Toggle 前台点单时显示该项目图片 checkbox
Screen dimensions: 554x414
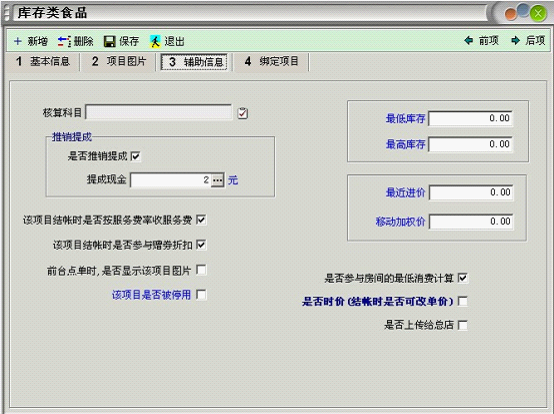pos(201,270)
